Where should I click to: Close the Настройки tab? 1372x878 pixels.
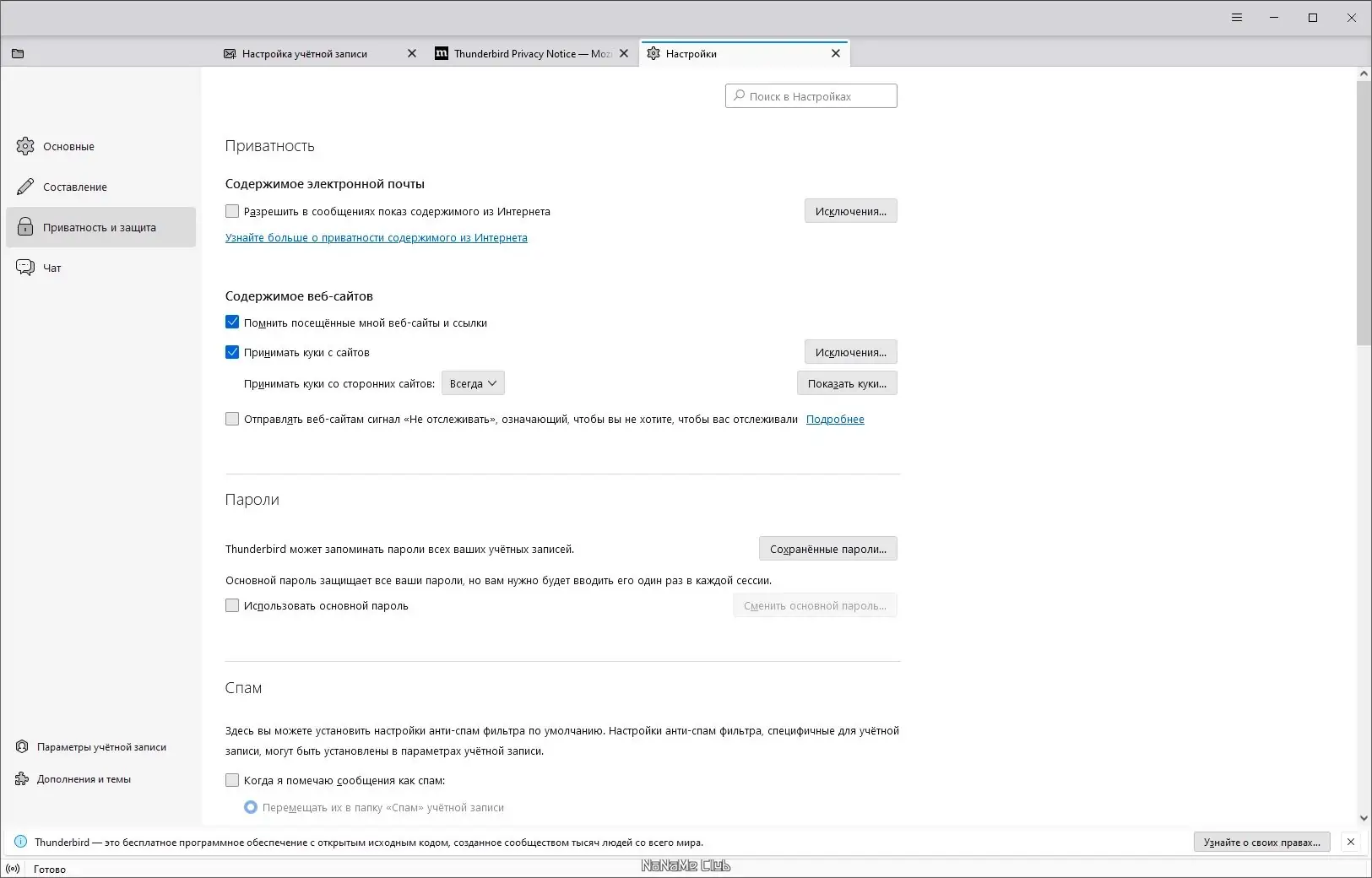tap(836, 53)
